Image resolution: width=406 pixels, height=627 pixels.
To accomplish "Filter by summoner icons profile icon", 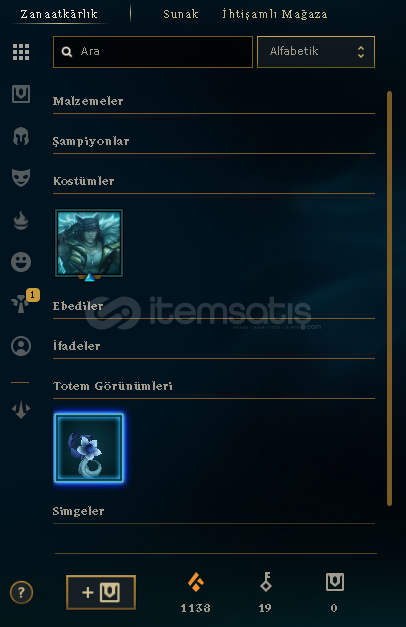I will 21,346.
